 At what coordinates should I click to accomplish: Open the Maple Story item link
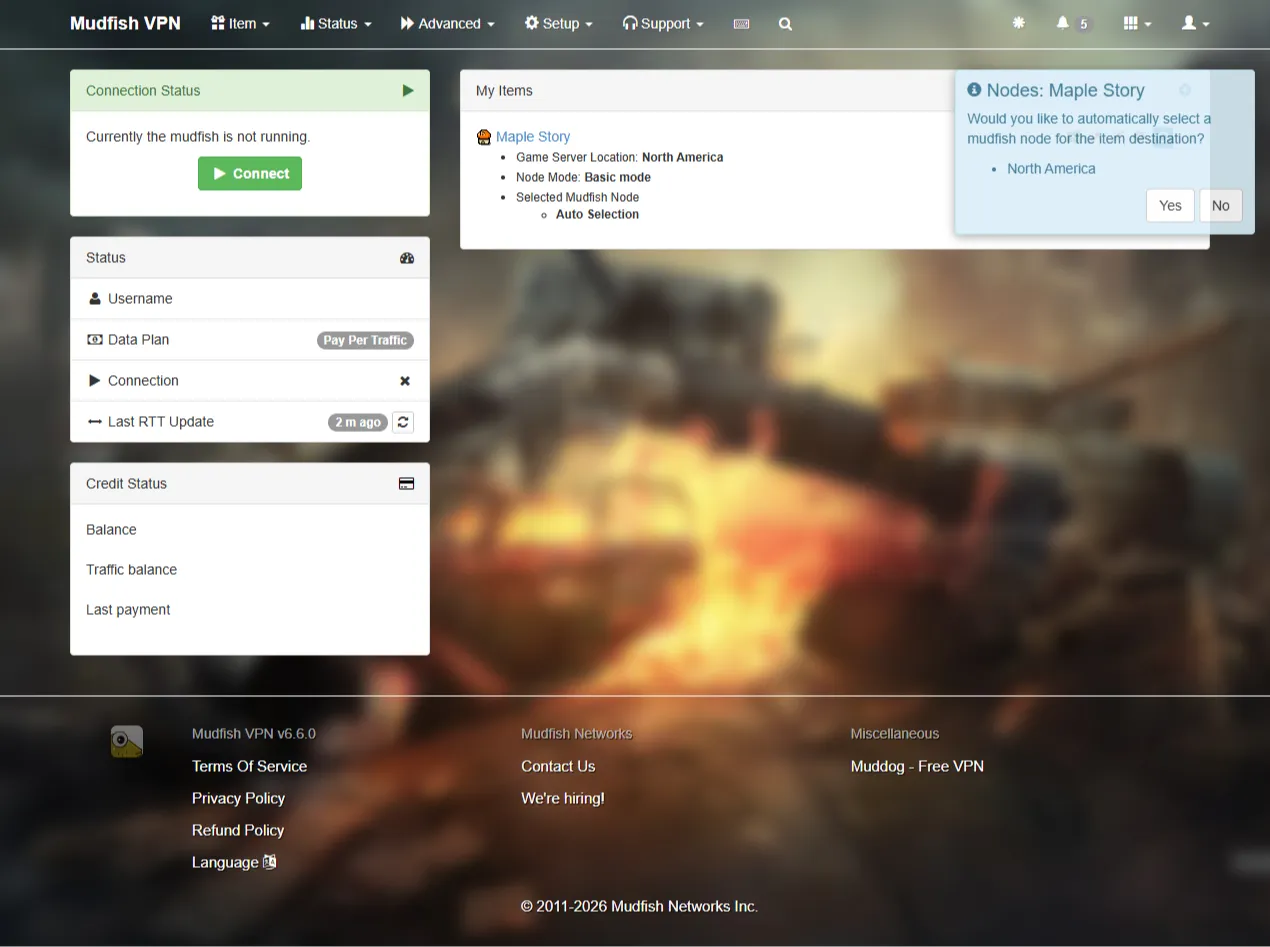tap(533, 137)
